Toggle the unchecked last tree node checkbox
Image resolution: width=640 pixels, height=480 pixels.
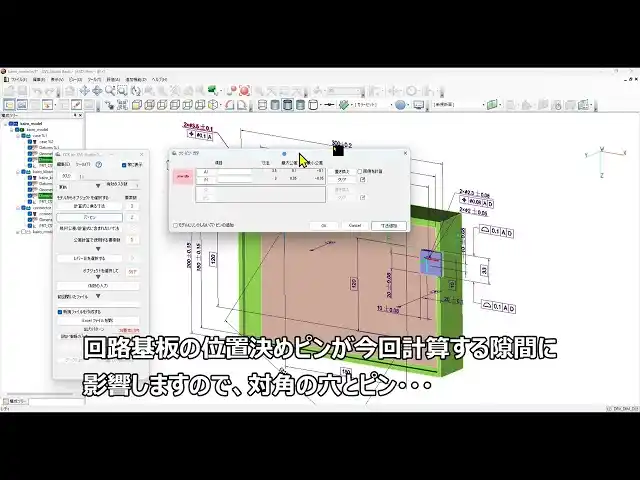click(24, 232)
